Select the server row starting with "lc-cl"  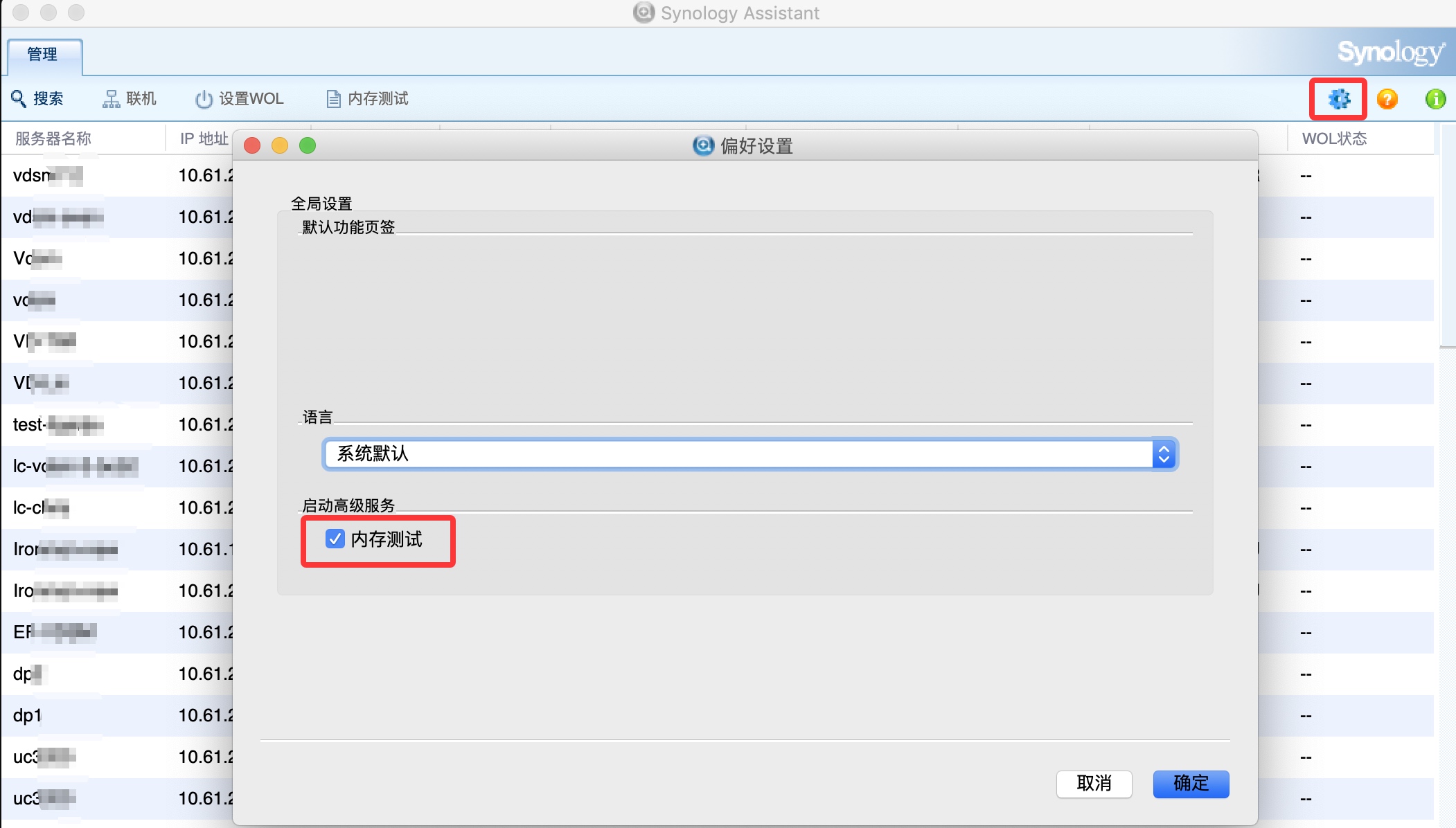116,507
